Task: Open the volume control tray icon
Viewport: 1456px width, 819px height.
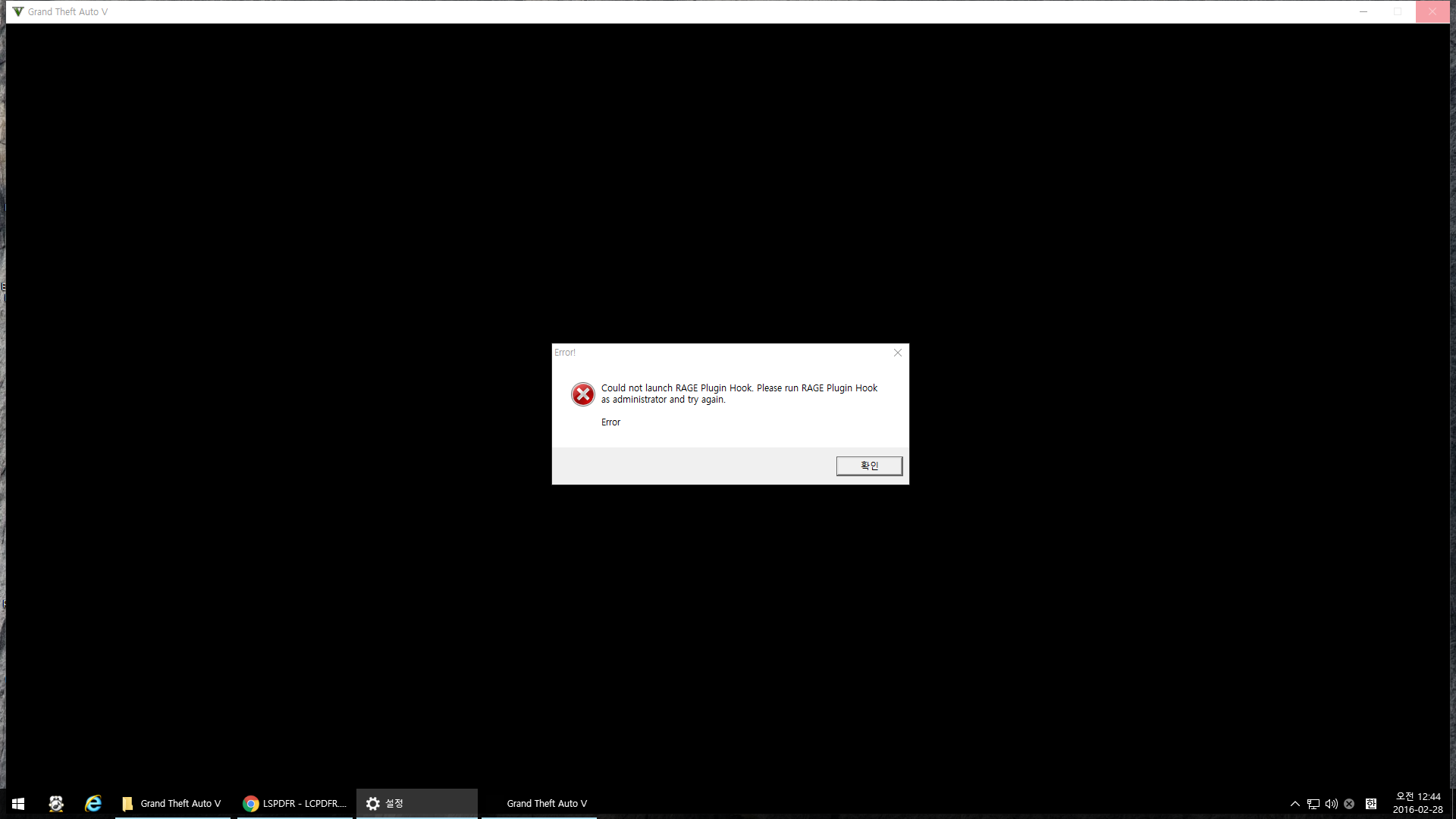Action: point(1331,804)
